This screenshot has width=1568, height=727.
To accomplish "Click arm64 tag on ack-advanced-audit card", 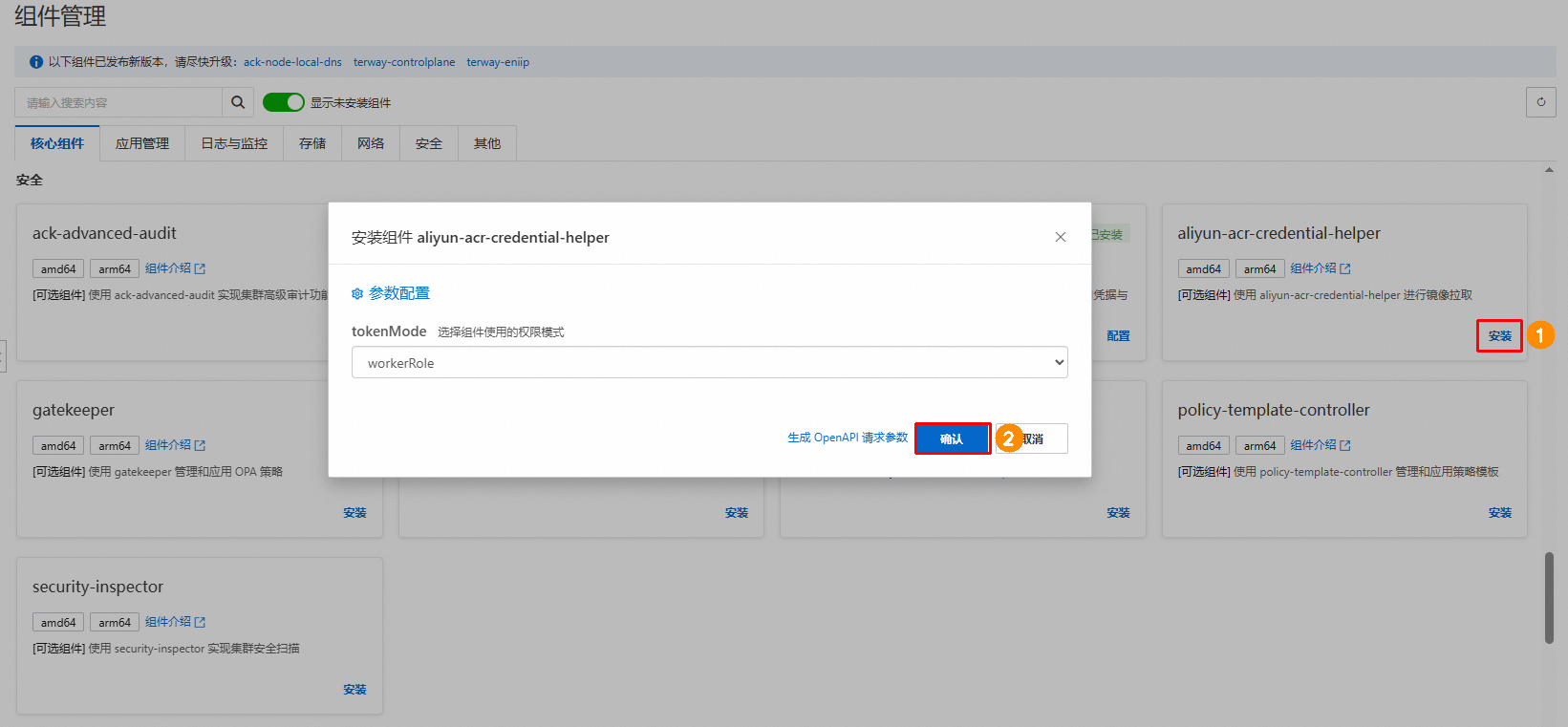I will [115, 269].
